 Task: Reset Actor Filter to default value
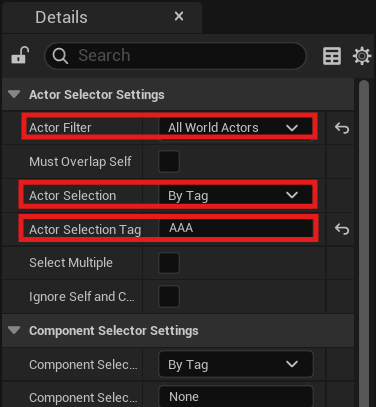342,128
